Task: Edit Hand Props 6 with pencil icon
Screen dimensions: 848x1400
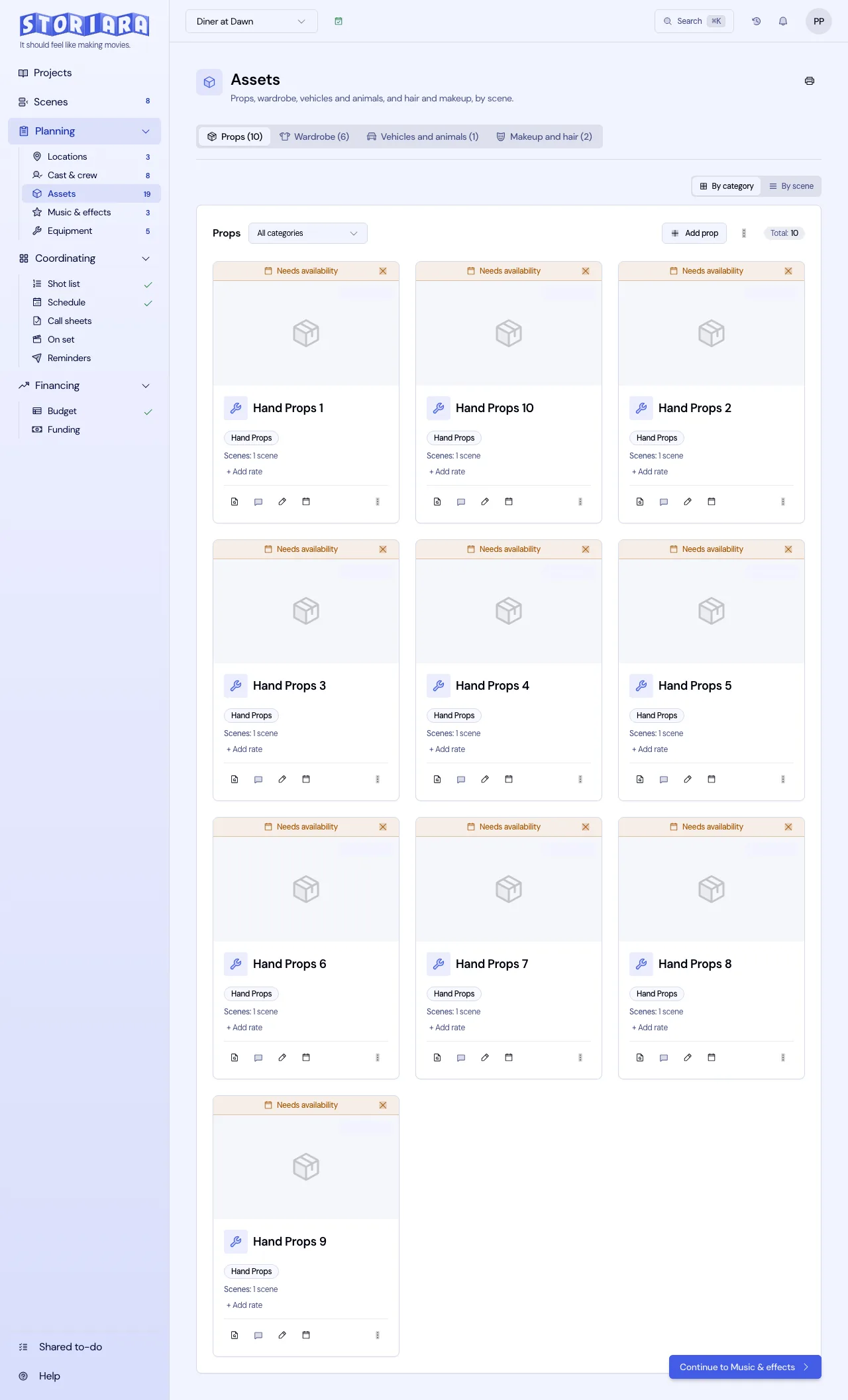Action: 282,1057
